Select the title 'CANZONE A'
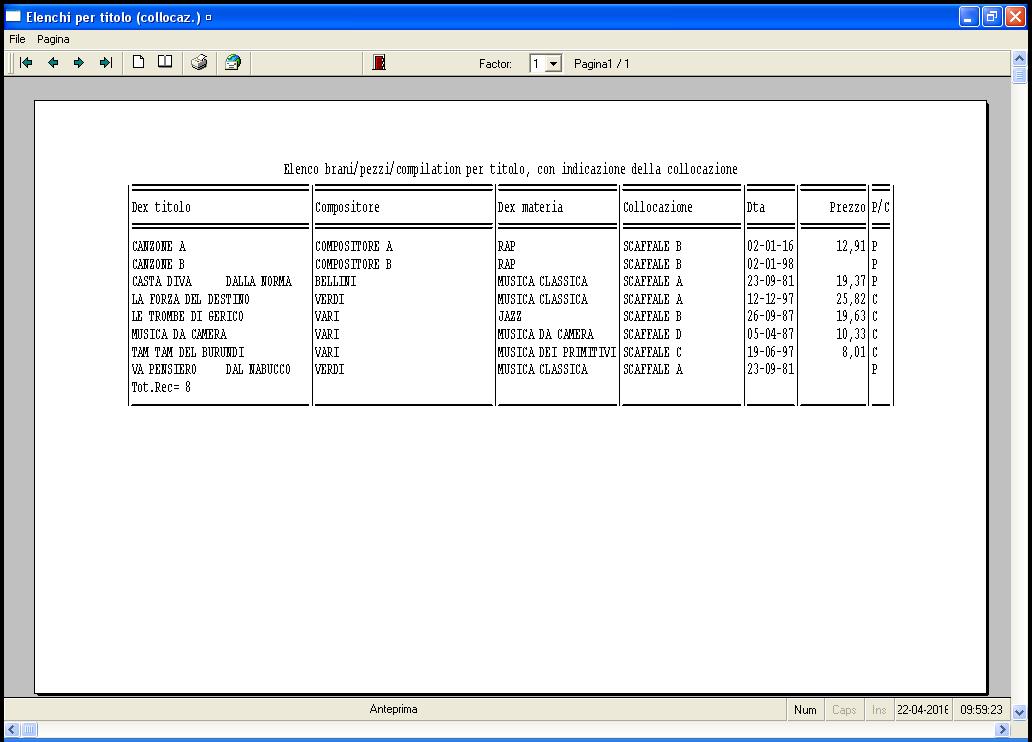The width and height of the screenshot is (1032, 742). pos(159,246)
